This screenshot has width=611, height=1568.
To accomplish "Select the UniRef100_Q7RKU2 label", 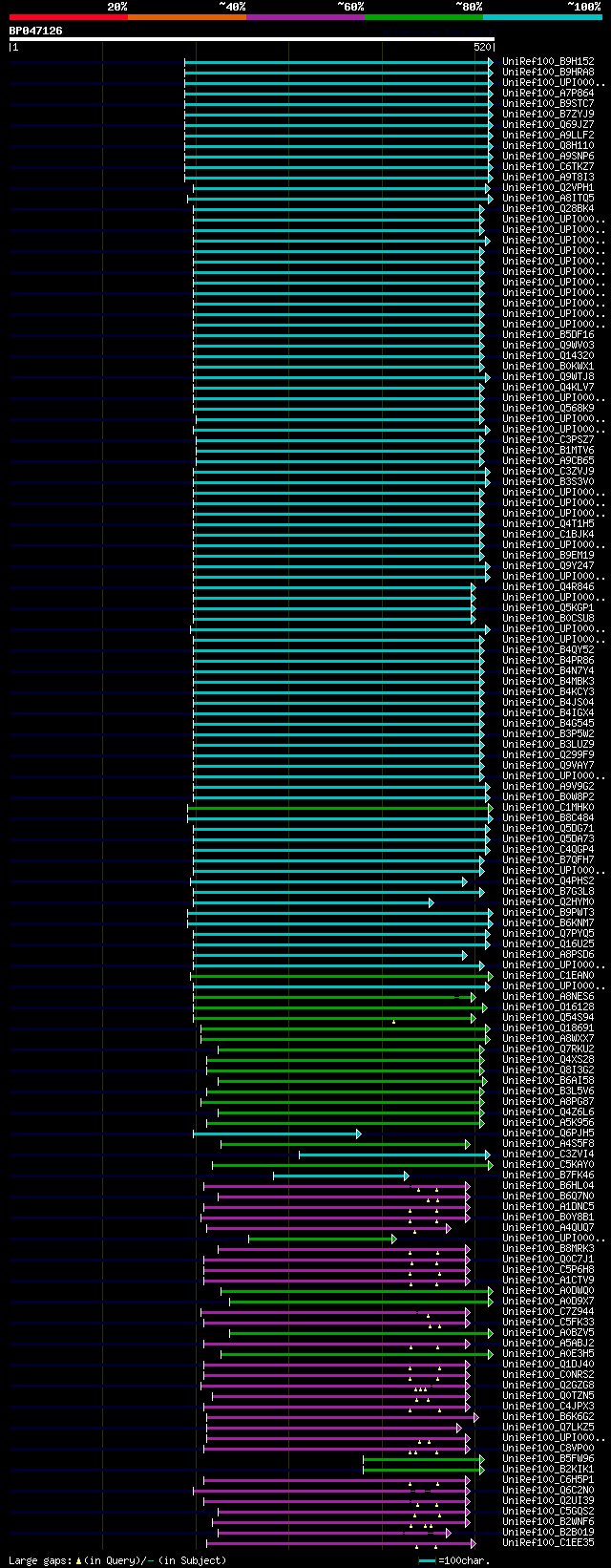I will click(x=548, y=1049).
